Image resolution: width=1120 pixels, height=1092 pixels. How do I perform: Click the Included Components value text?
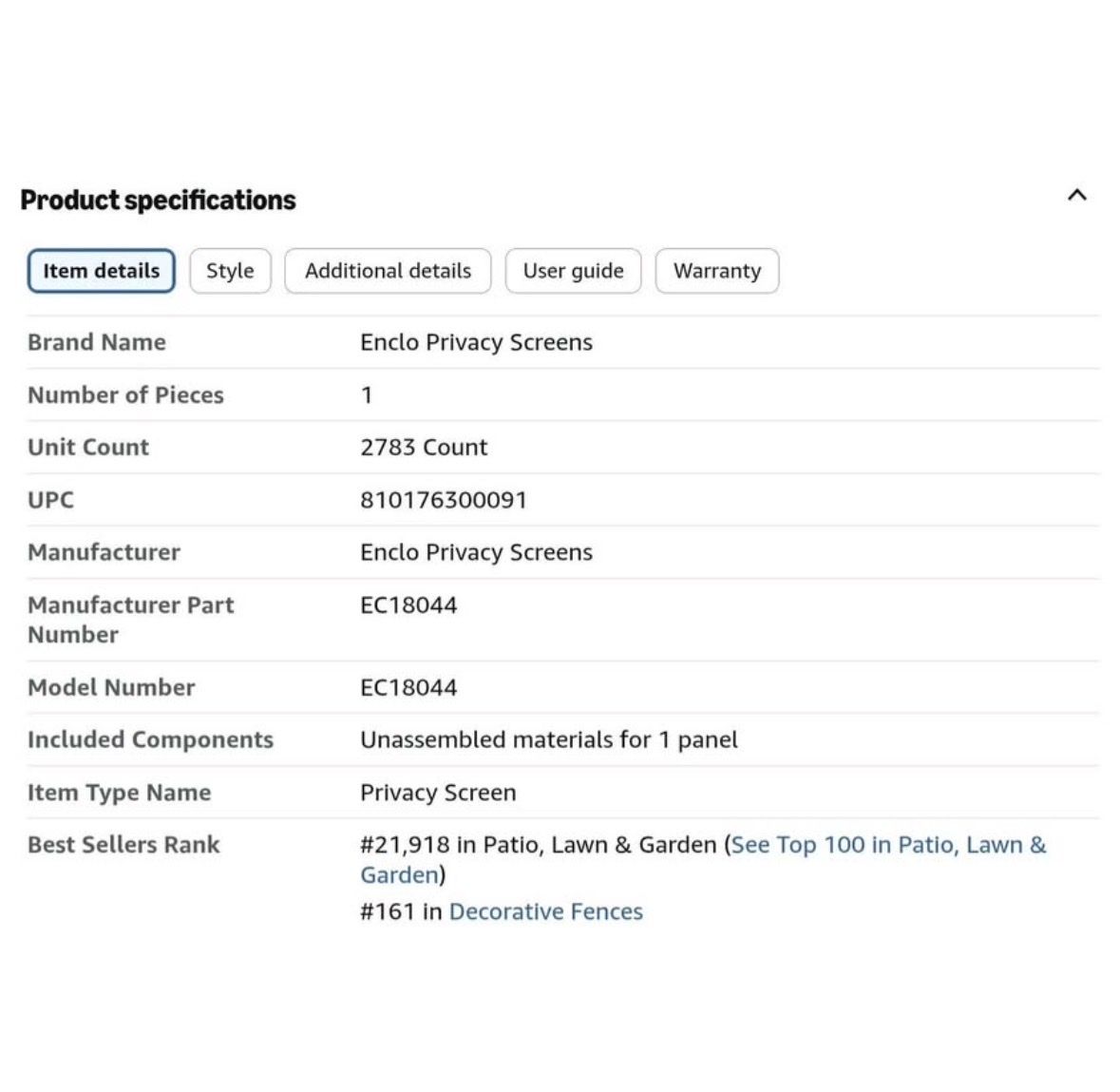point(548,739)
